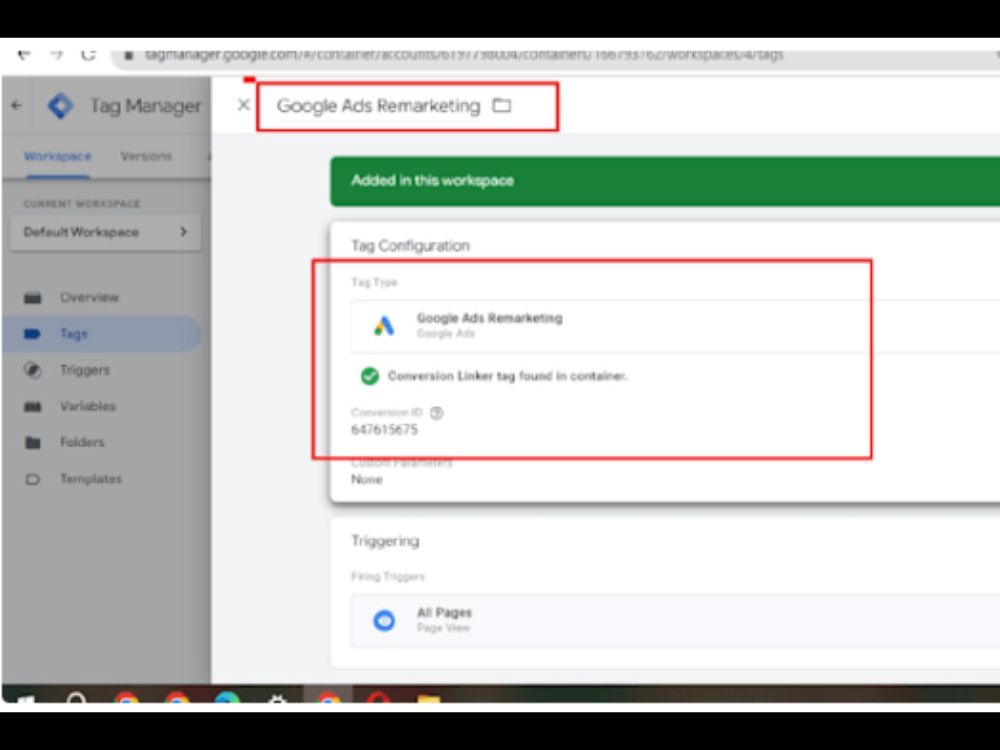Select the Google Ads Remarketing tag type row
This screenshot has height=750, width=1000.
tap(675, 326)
